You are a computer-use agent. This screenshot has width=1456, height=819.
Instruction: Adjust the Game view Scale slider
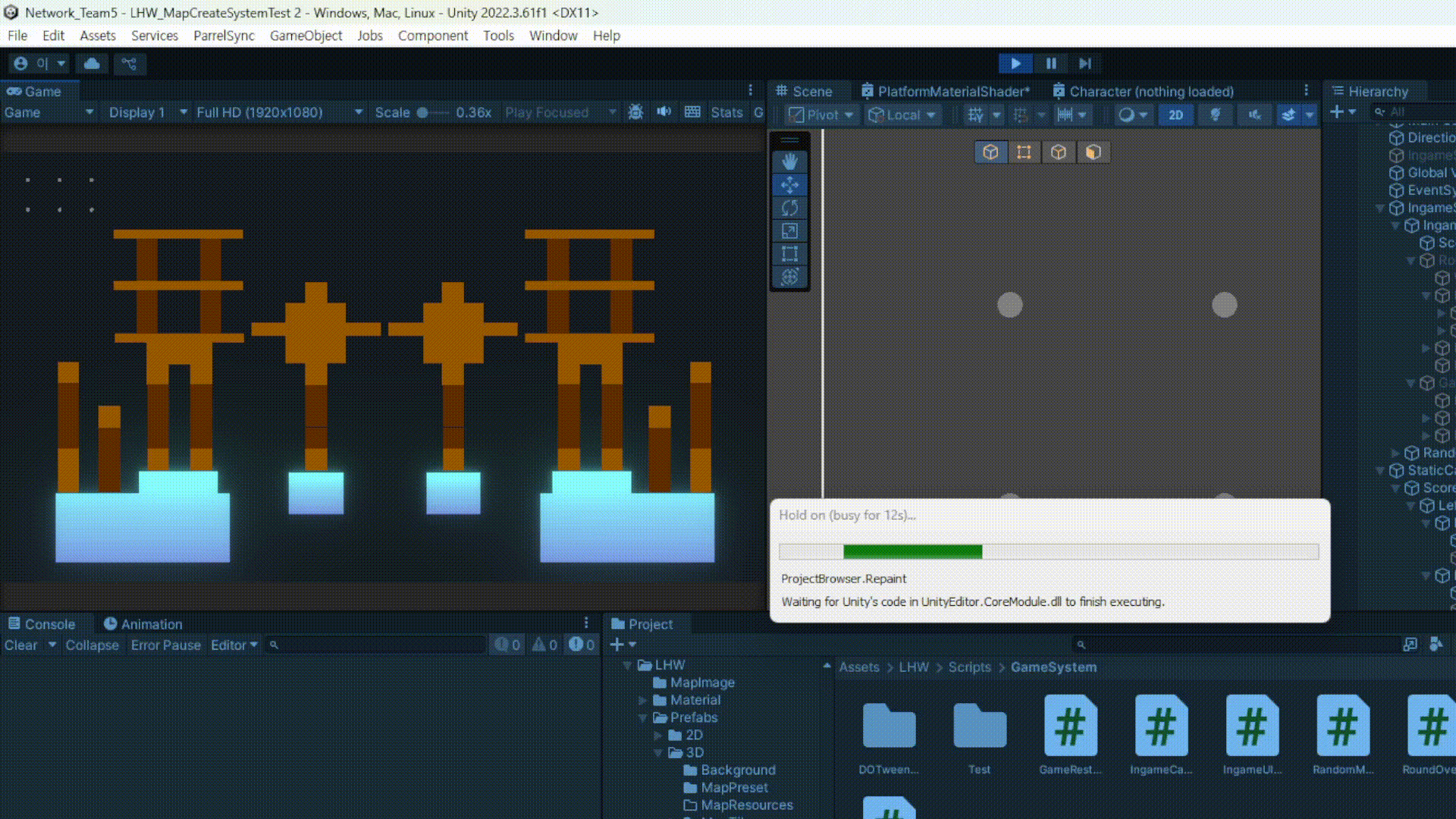423,112
